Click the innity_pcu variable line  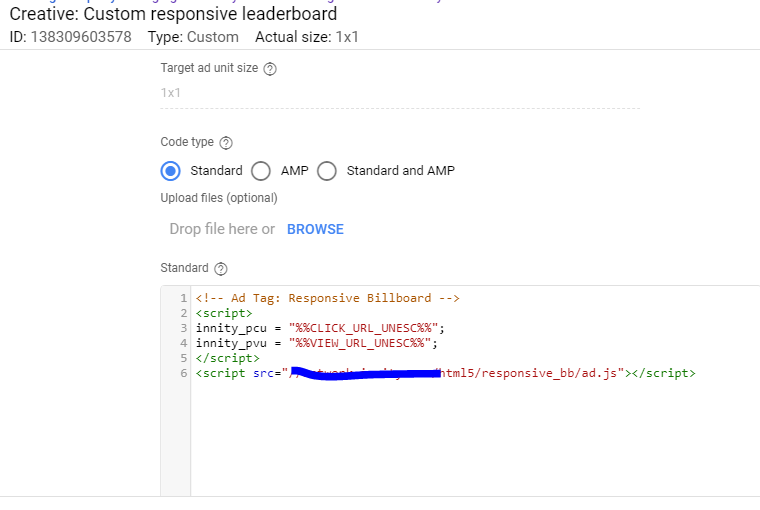(320, 328)
